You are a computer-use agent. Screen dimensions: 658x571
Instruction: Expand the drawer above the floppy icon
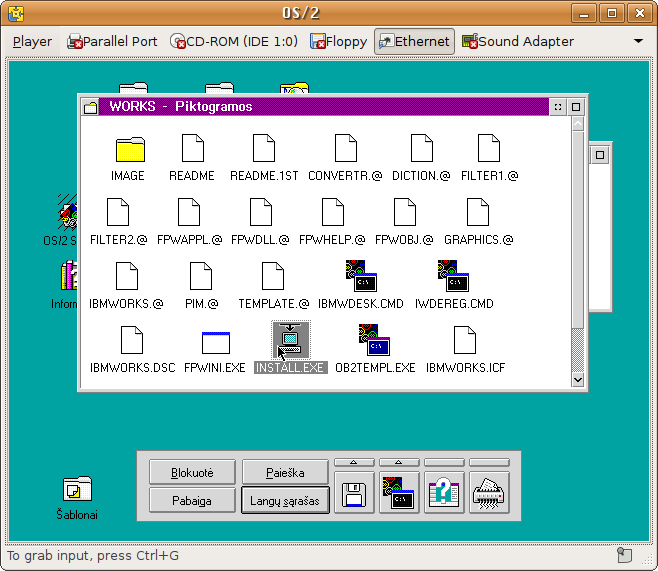(x=354, y=462)
